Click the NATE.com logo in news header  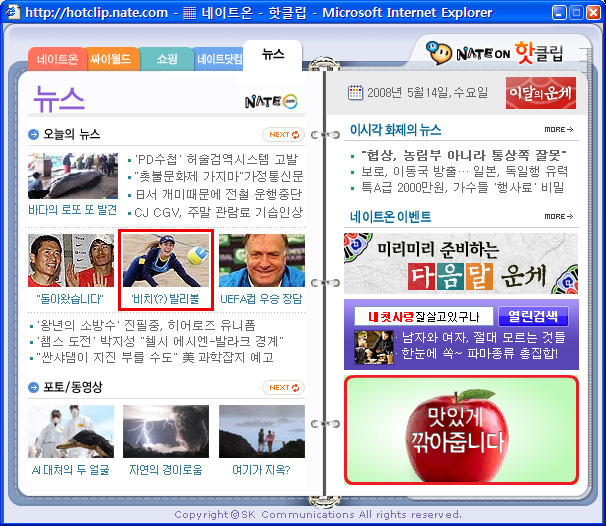click(271, 102)
